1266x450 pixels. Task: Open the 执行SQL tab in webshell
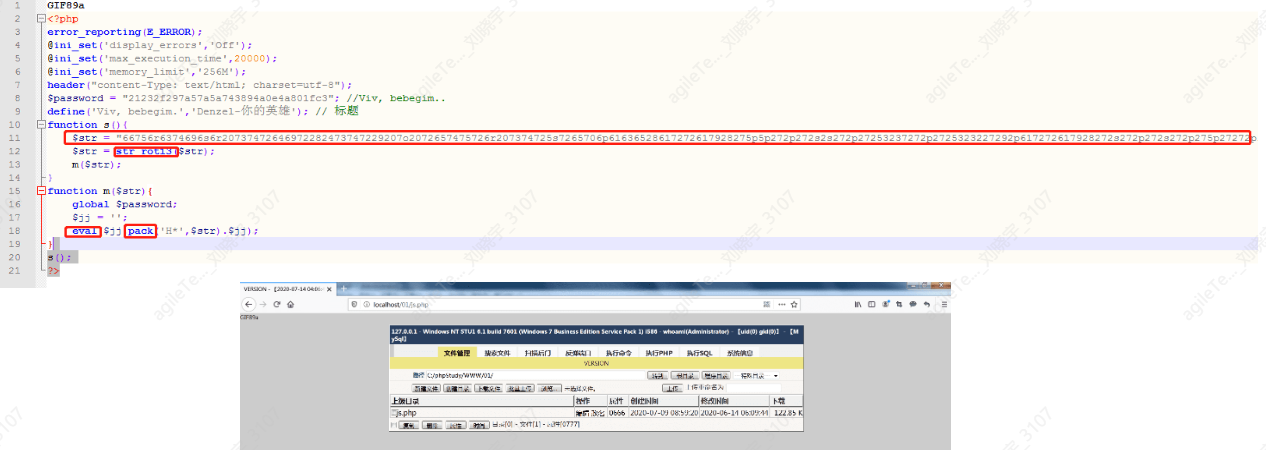pyautogui.click(x=699, y=353)
